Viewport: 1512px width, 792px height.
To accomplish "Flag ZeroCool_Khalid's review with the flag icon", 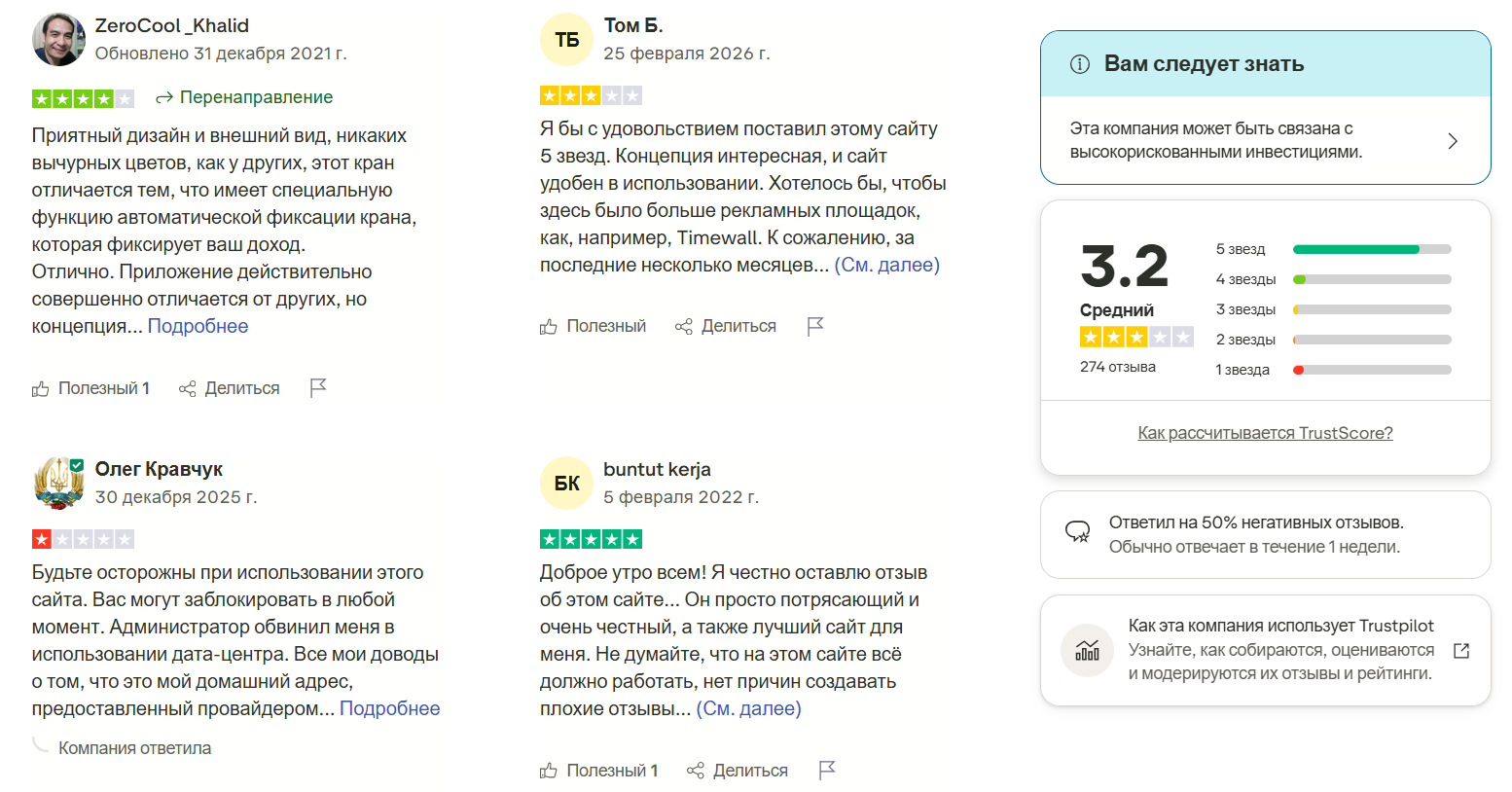I will [318, 388].
